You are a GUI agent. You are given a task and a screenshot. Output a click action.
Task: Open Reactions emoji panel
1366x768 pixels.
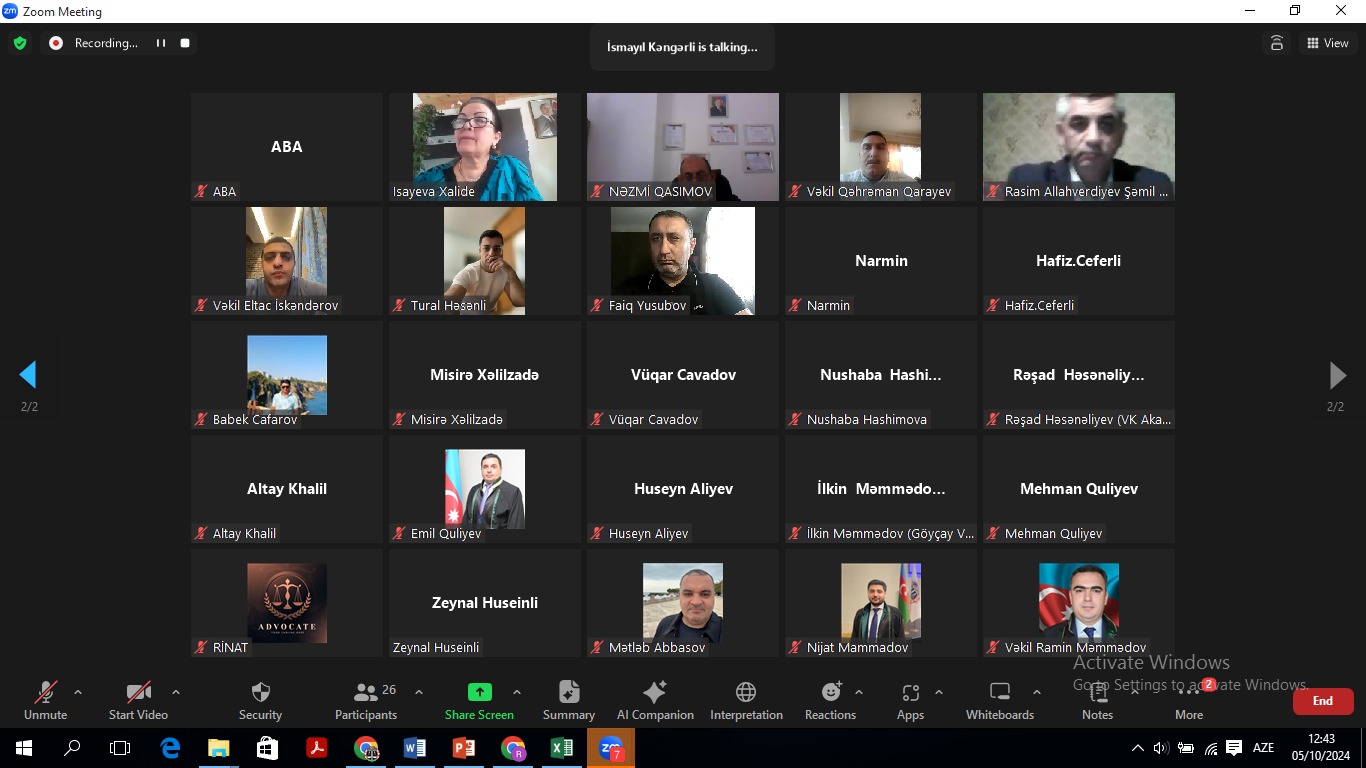(830, 700)
